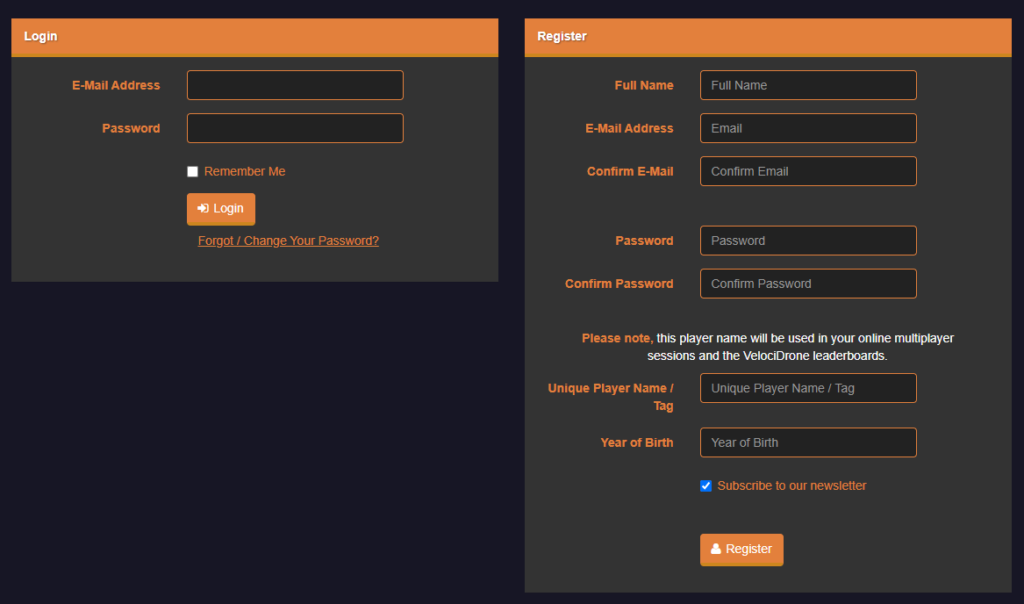The image size is (1024, 604).
Task: Click the sign-in arrow icon on the Login button
Action: (203, 208)
